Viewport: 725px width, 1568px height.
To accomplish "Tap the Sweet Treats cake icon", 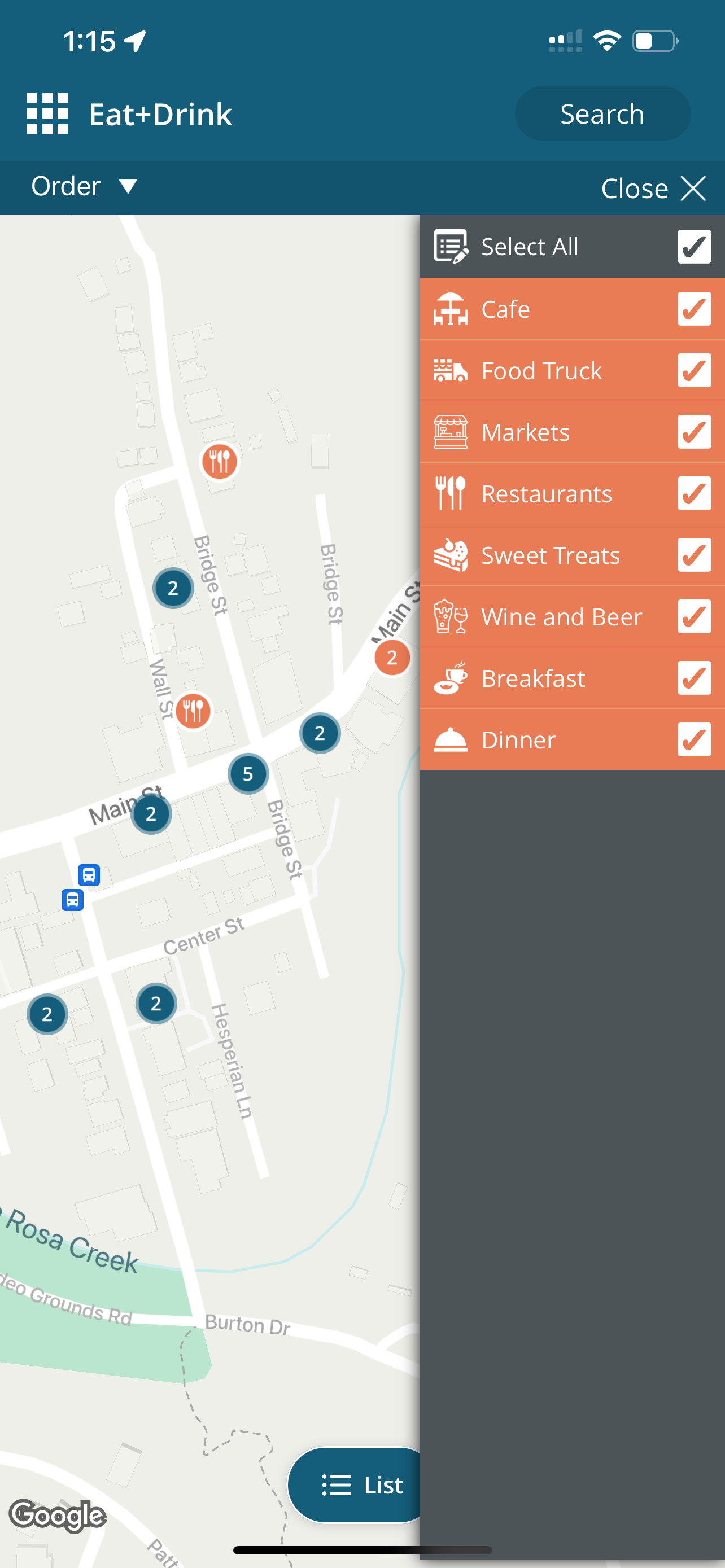I will 451,555.
